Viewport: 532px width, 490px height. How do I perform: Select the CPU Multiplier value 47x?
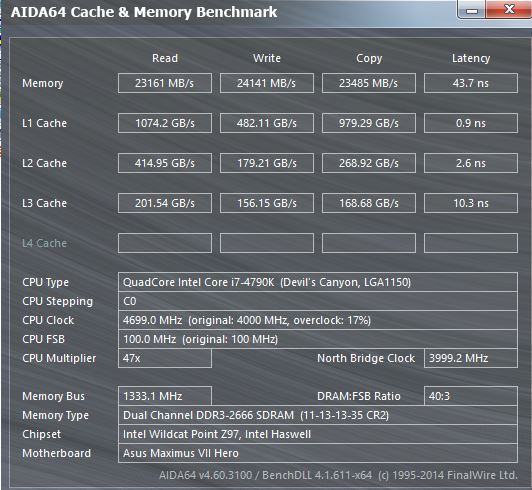coord(165,358)
